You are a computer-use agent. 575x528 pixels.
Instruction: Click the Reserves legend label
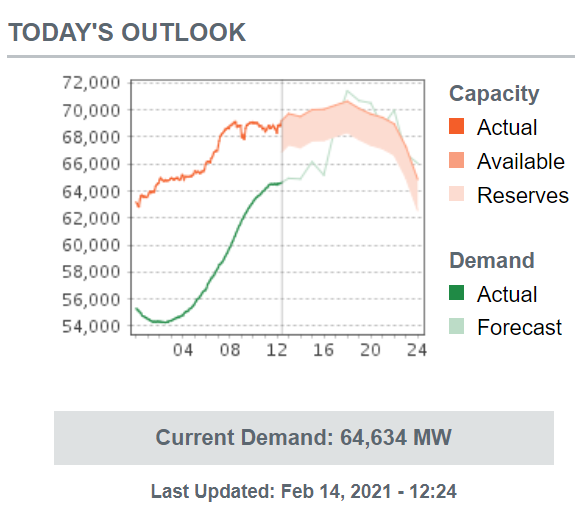point(523,195)
